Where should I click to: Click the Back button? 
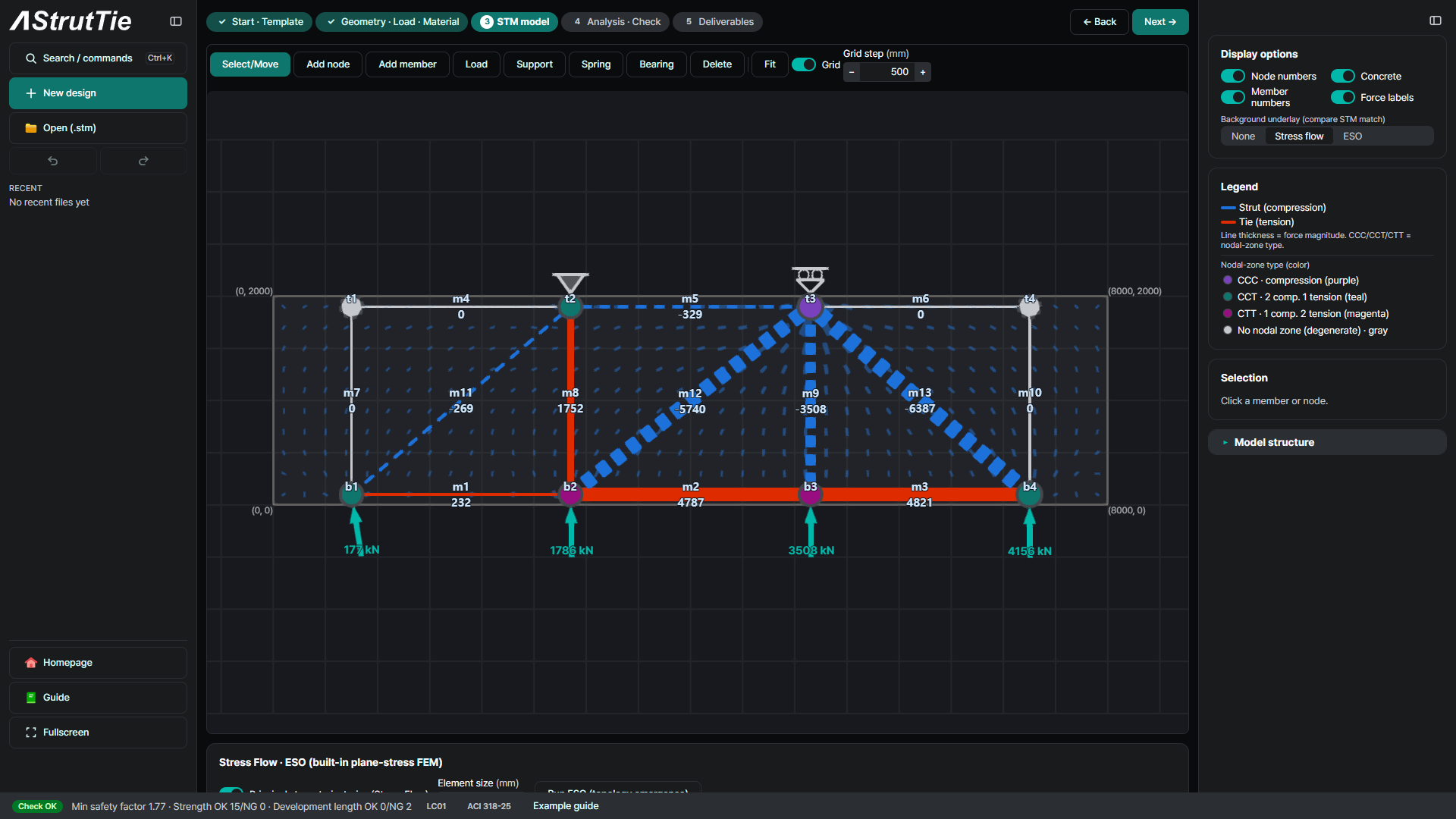pyautogui.click(x=1100, y=22)
